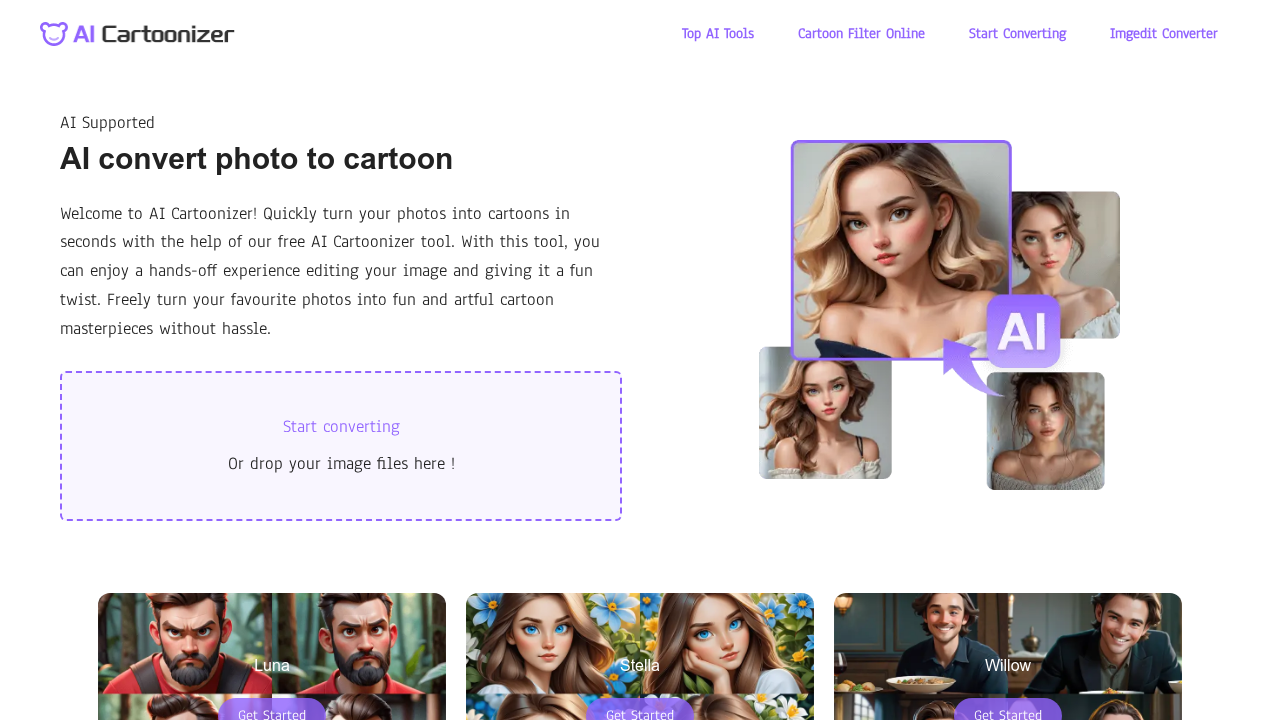Viewport: 1280px width, 720px height.
Task: Click the large cartoon portrait in hero section
Action: (900, 248)
